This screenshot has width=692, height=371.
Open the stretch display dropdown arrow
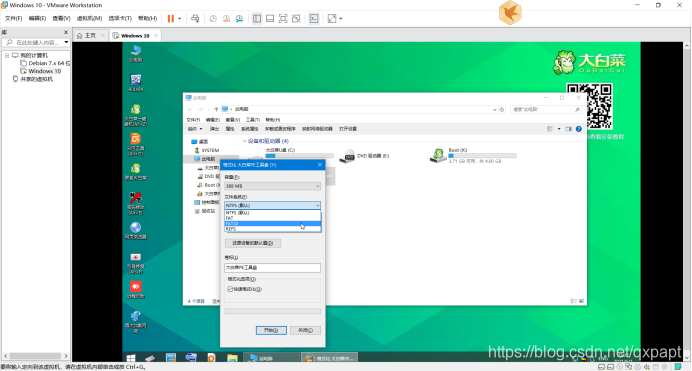(340, 19)
